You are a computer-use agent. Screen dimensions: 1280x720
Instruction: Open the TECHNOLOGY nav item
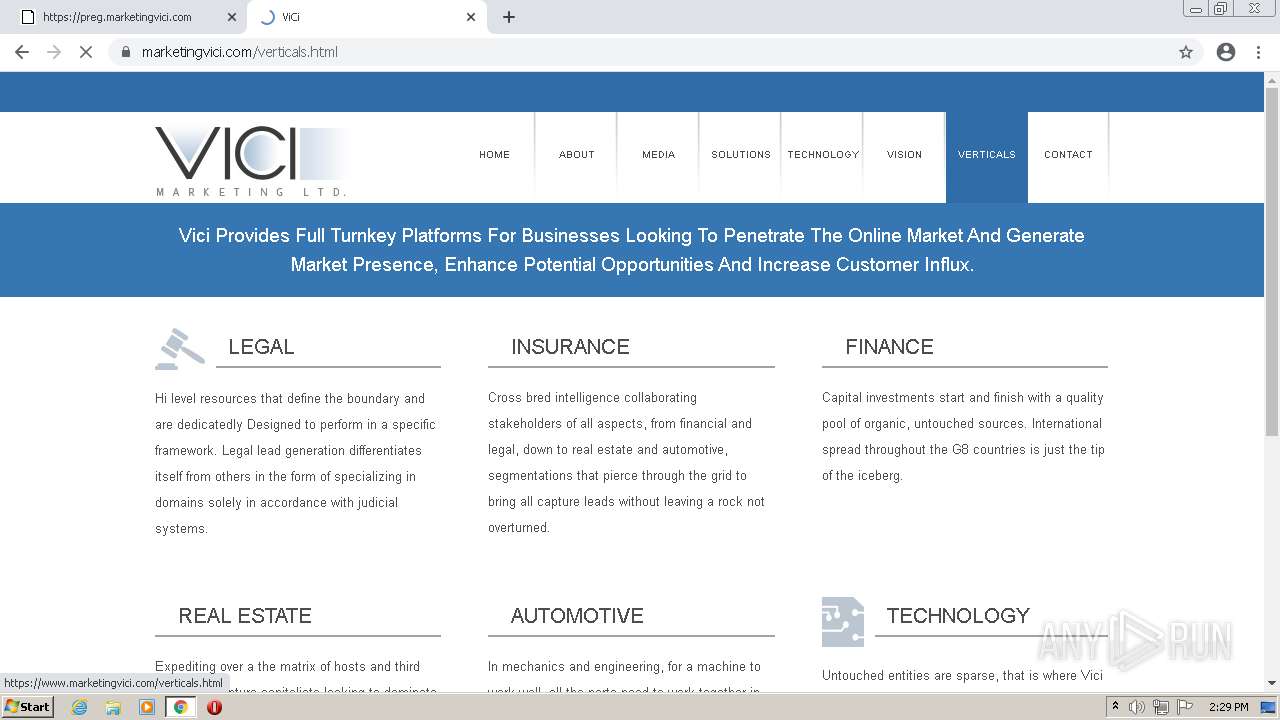pos(823,155)
